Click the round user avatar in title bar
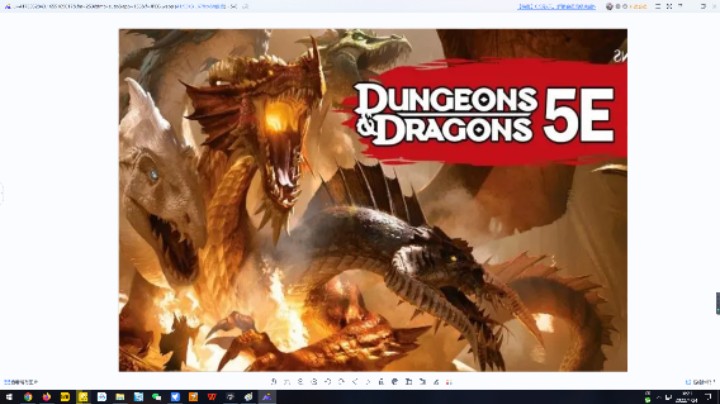This screenshot has width=720, height=404. coord(609,6)
